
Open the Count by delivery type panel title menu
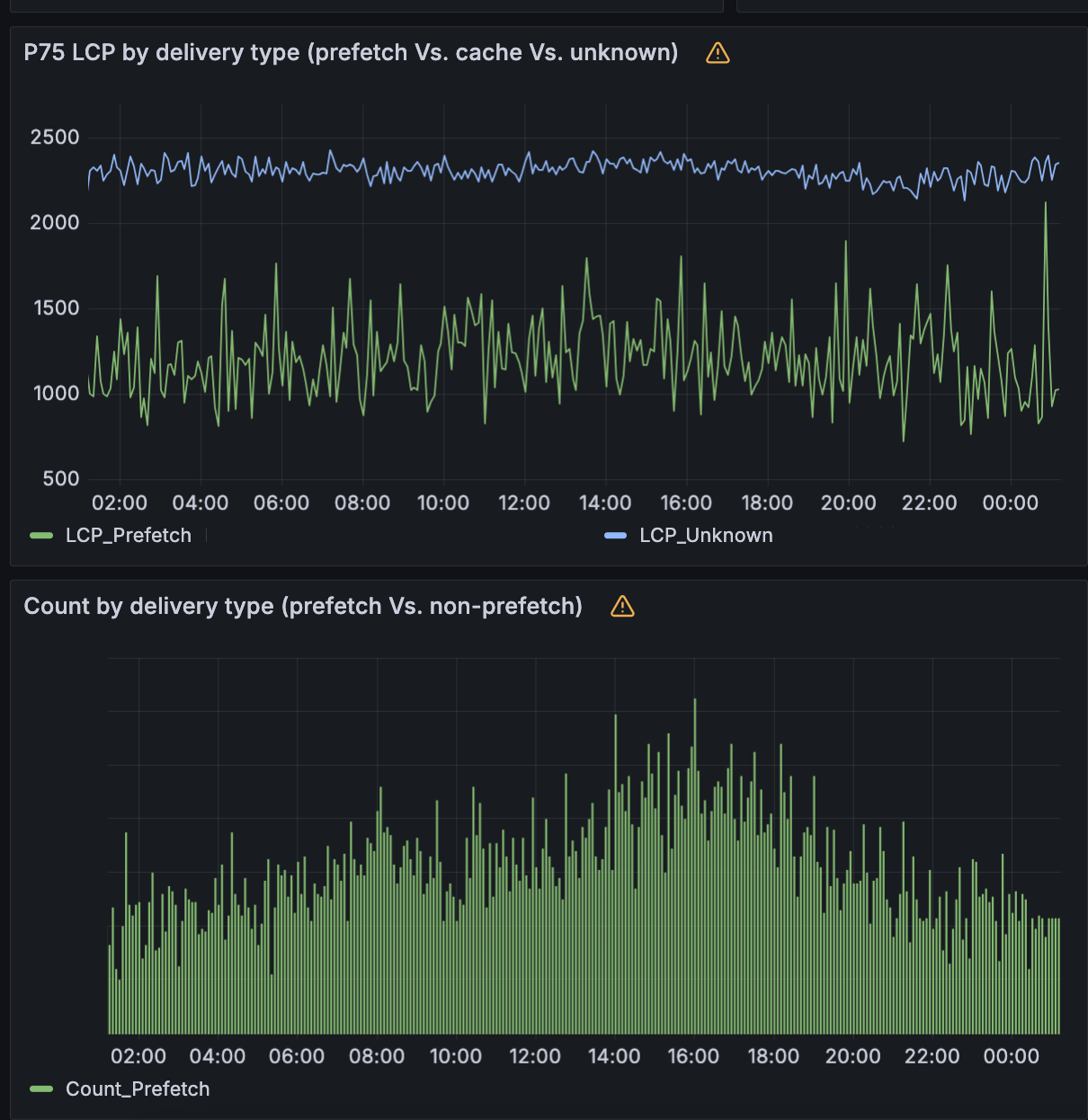tap(303, 607)
